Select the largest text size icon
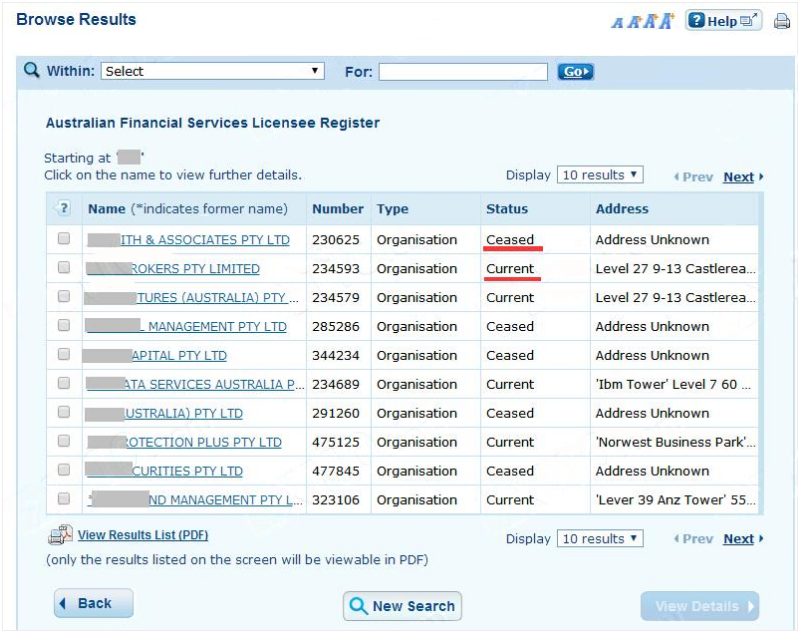 (665, 21)
